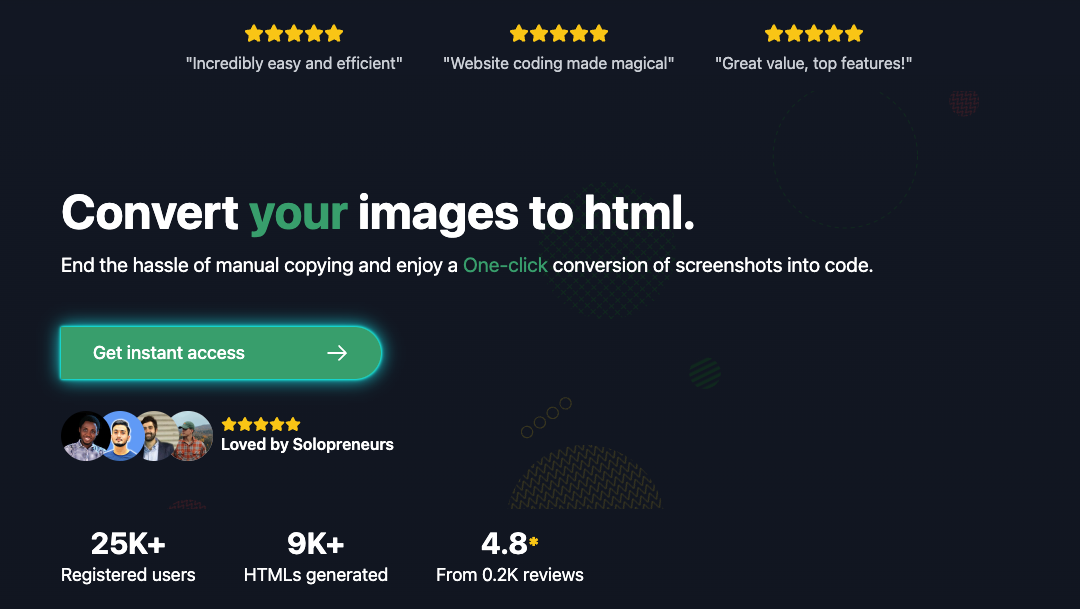Select the first avatar in the user group

[x=84, y=436]
